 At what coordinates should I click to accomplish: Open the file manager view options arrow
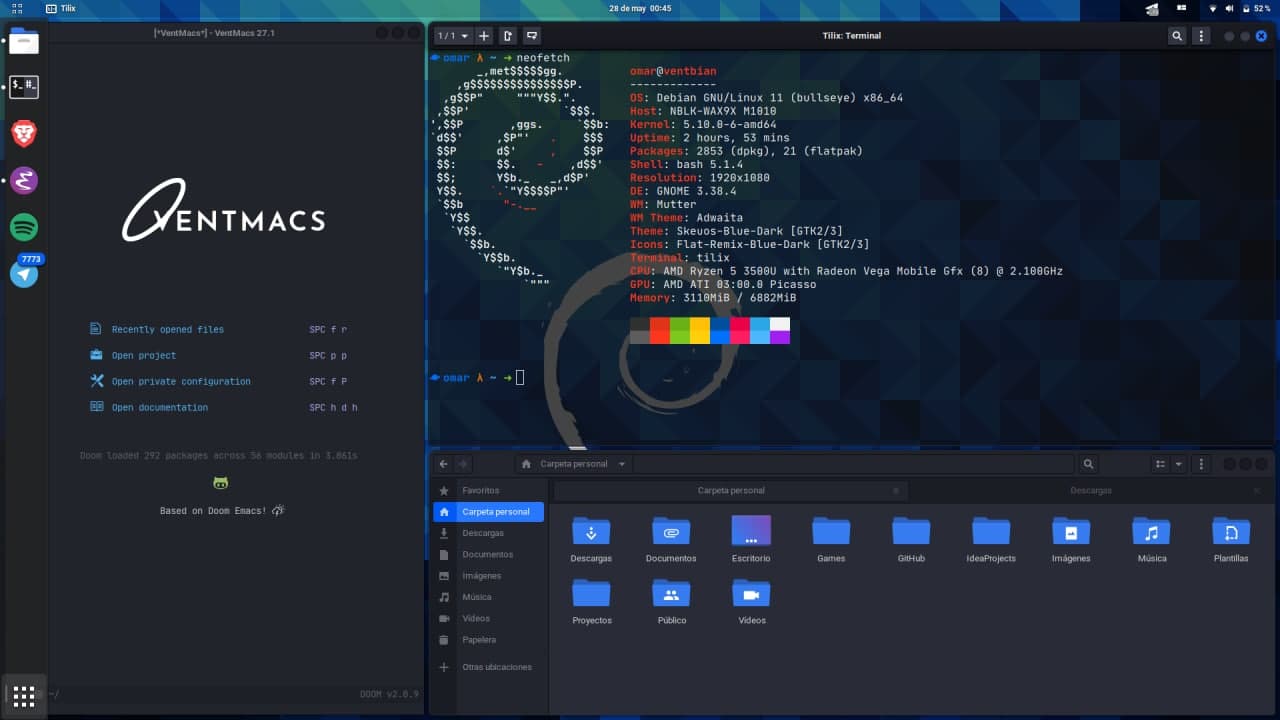tap(1179, 464)
